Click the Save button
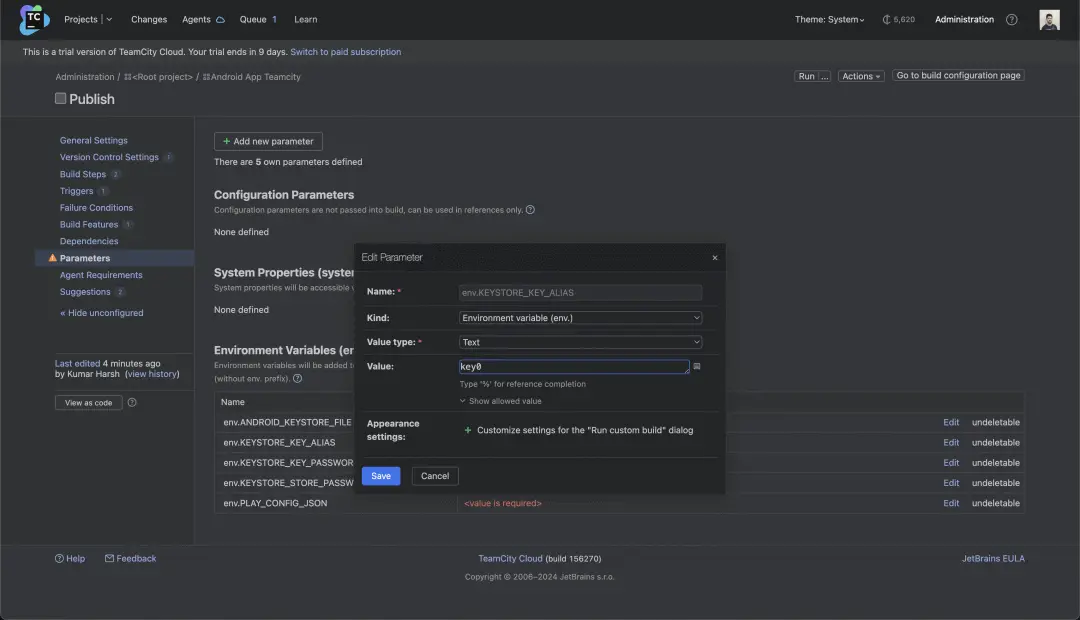 (381, 476)
